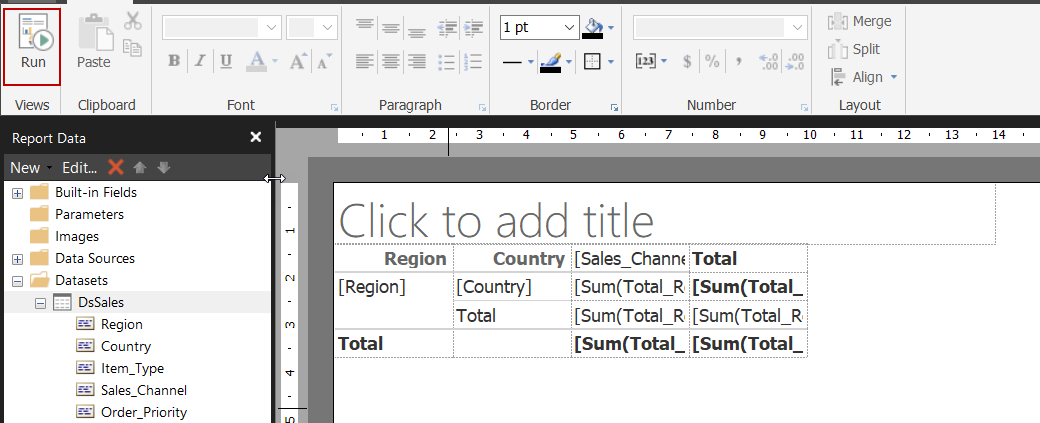This screenshot has width=1040, height=423.
Task: Open the font size combo box
Action: coord(312,27)
